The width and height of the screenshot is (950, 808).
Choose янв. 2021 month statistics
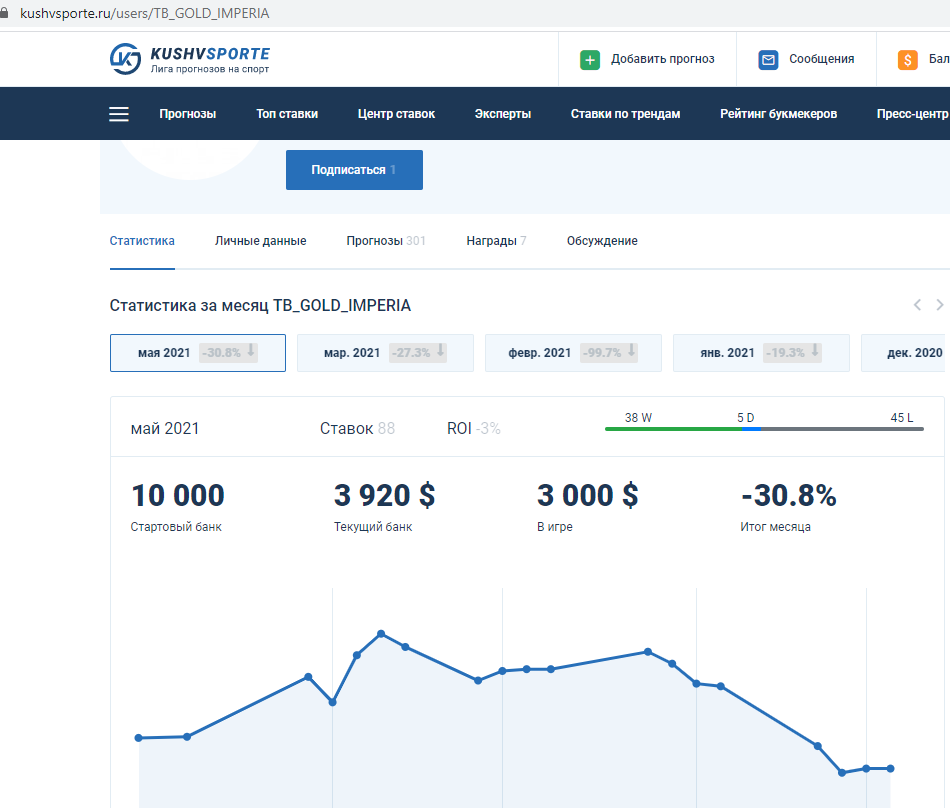[761, 353]
